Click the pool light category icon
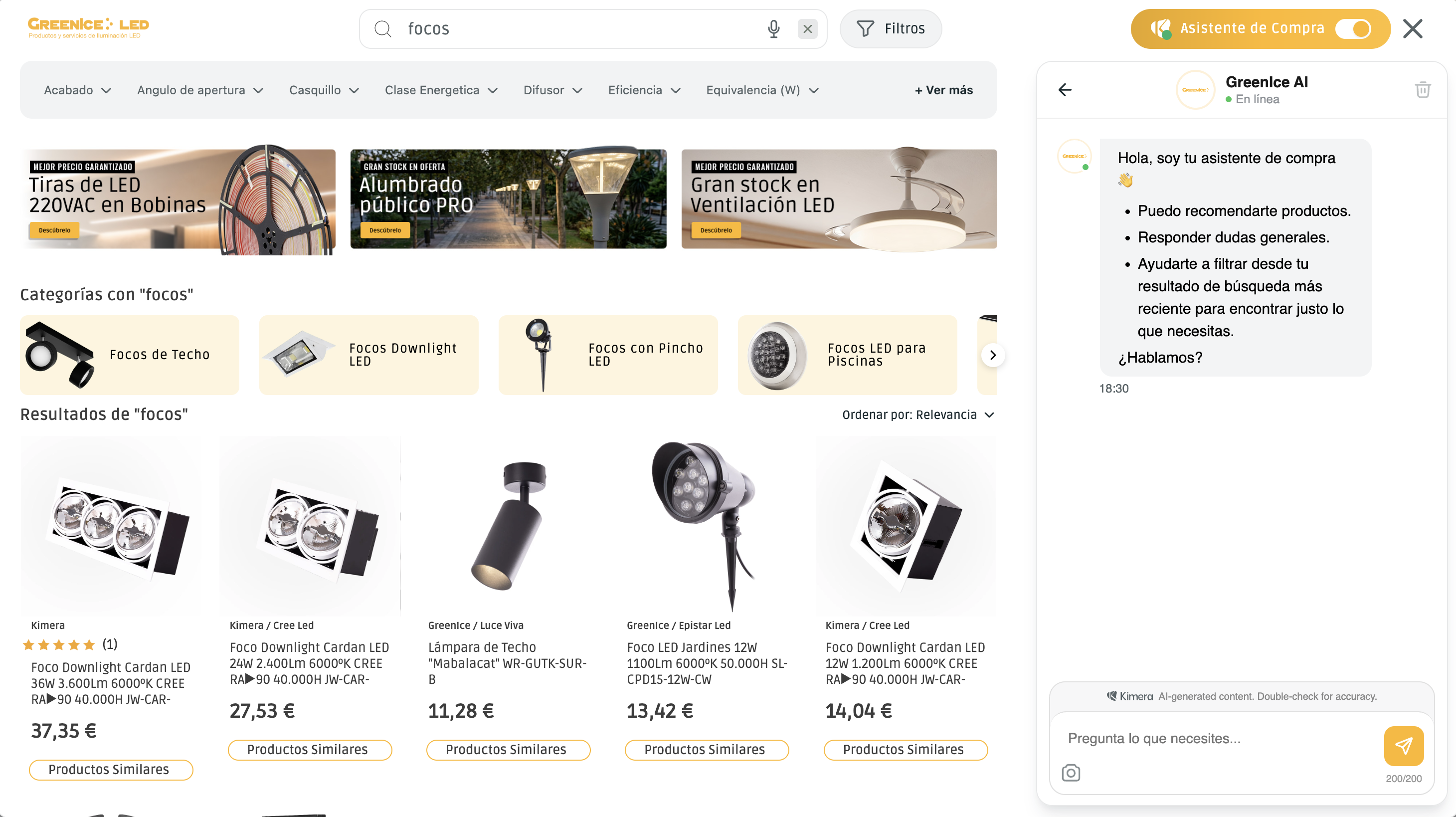Viewport: 1456px width, 817px height. coord(777,356)
